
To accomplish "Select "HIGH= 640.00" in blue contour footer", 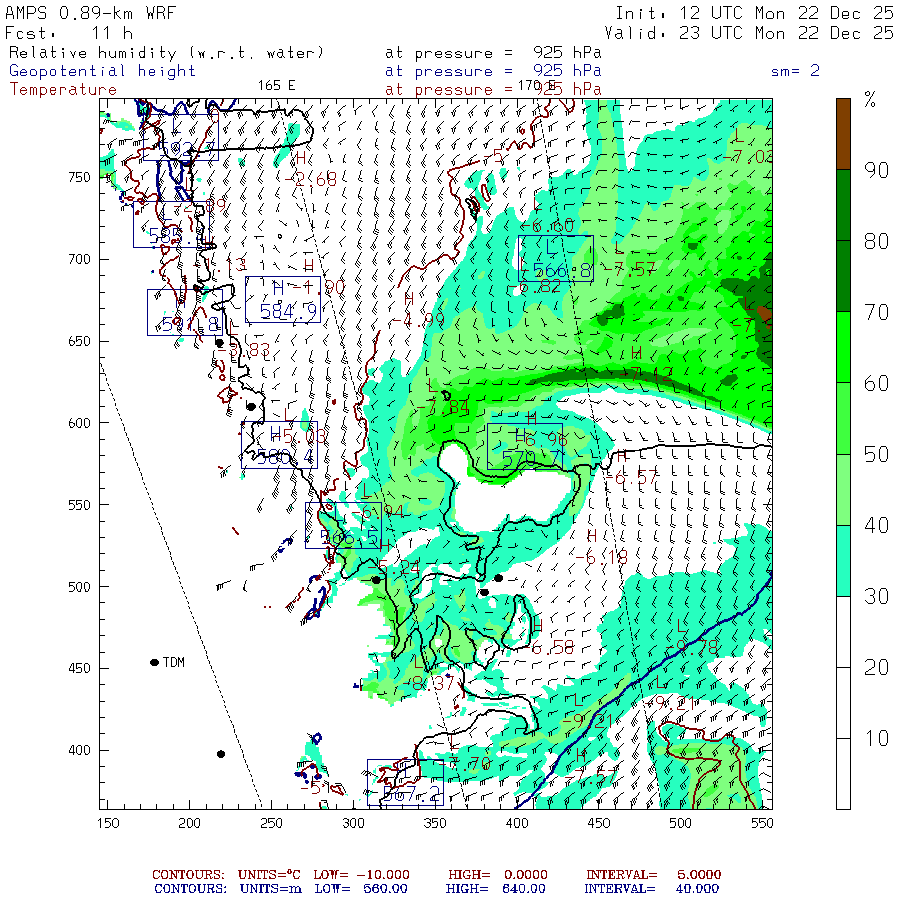I will click(x=496, y=889).
